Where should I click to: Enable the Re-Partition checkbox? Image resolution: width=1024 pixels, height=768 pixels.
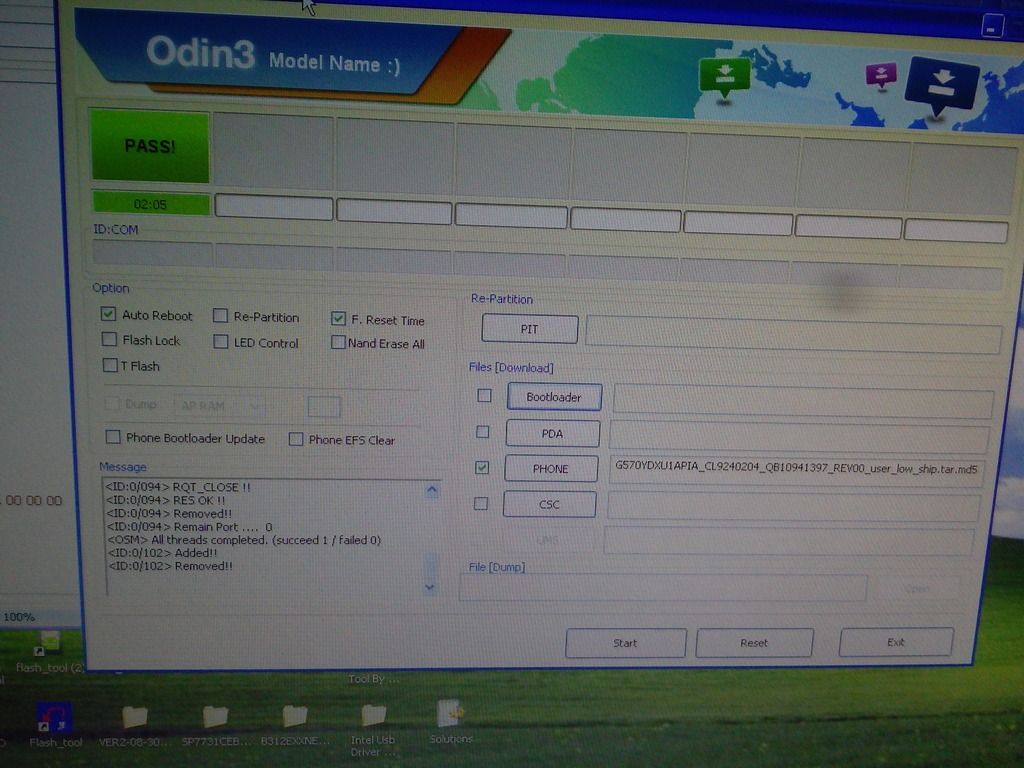[x=221, y=316]
